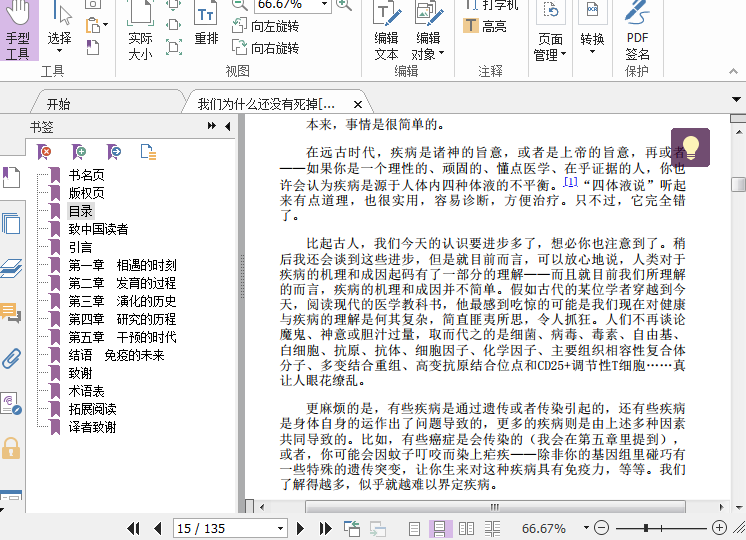The height and width of the screenshot is (540, 746).
Task: Click the ribbon zoom-in magnifier icon
Action: (344, 4)
